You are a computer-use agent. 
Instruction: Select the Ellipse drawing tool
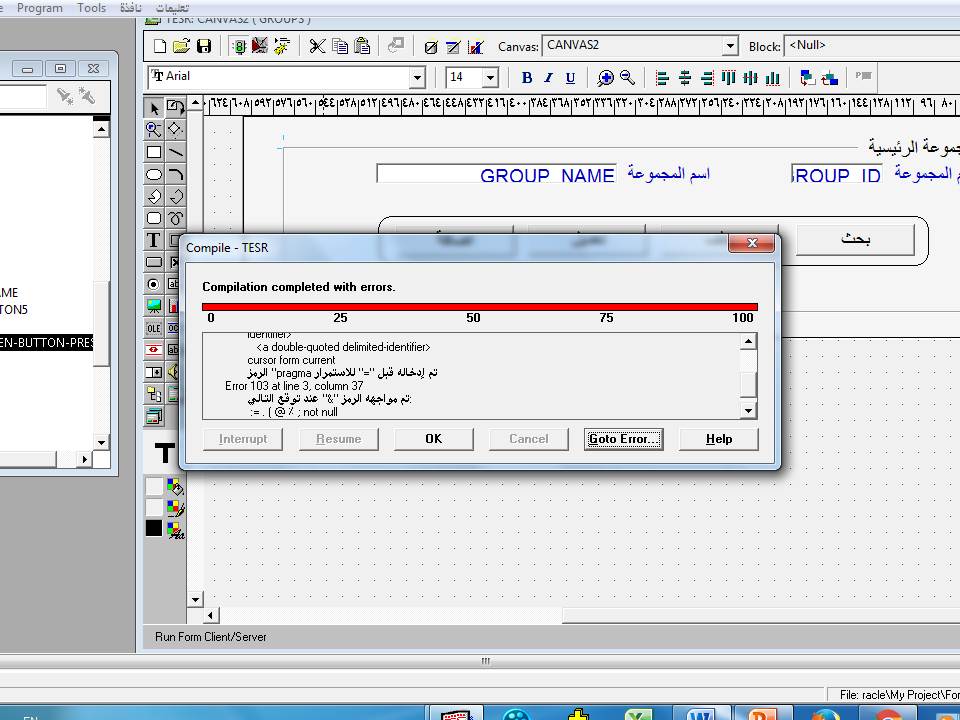[x=154, y=174]
